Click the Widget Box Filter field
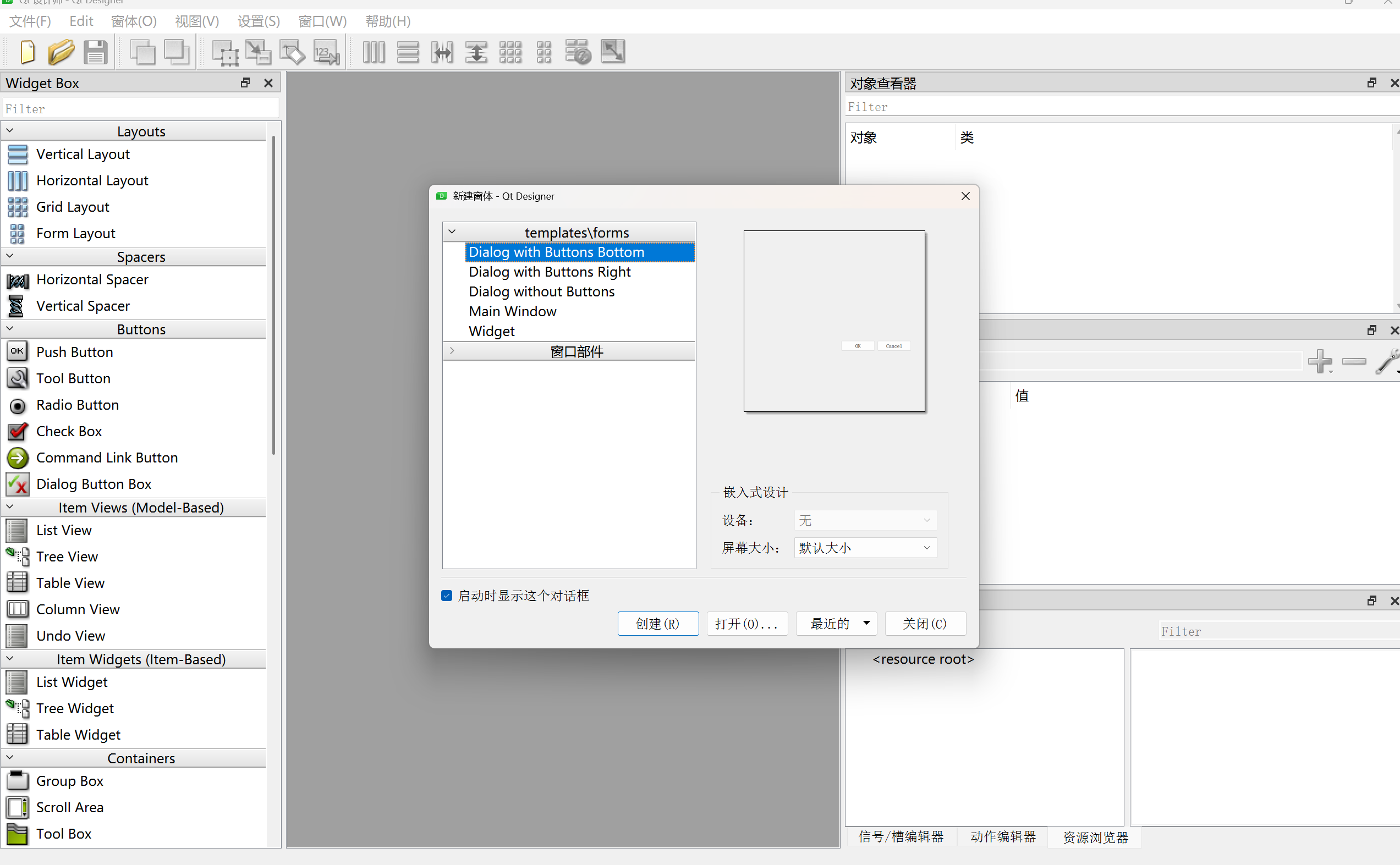Screen dimensions: 1400x865 click(140, 109)
